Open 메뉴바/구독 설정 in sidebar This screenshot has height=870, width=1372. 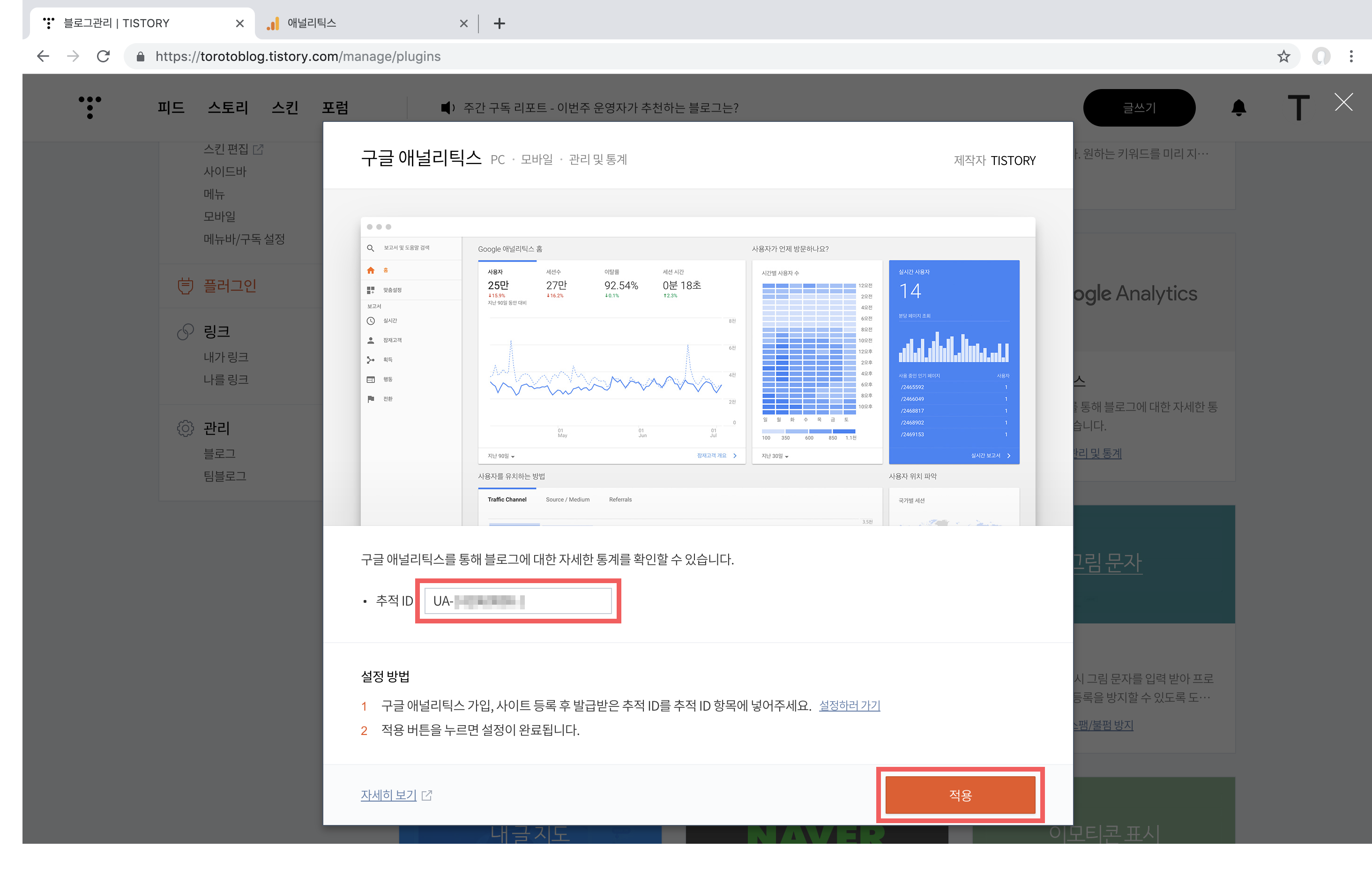click(x=244, y=240)
